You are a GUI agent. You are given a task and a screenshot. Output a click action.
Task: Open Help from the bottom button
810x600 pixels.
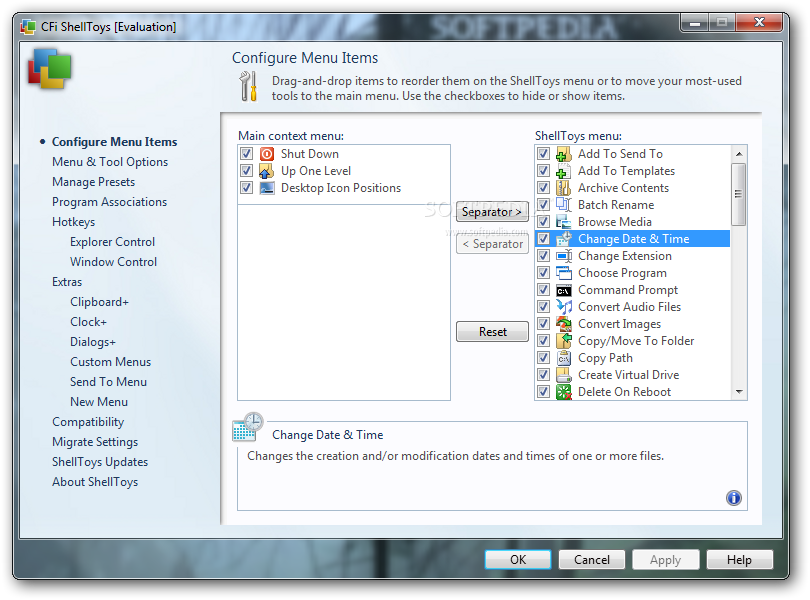[x=739, y=560]
